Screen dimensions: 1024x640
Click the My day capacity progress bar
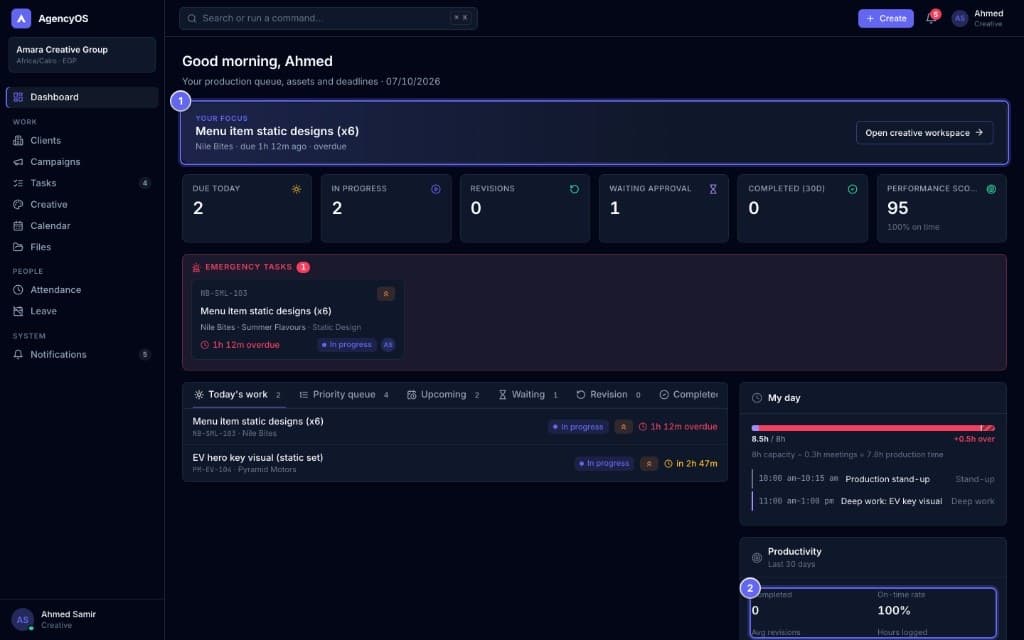coord(873,428)
